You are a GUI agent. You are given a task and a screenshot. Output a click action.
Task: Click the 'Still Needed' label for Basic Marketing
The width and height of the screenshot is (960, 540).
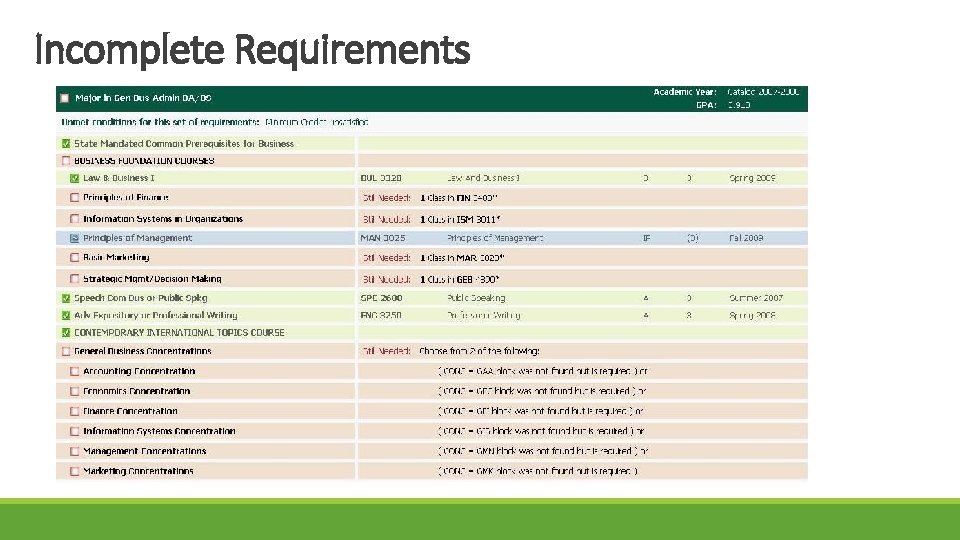point(386,258)
